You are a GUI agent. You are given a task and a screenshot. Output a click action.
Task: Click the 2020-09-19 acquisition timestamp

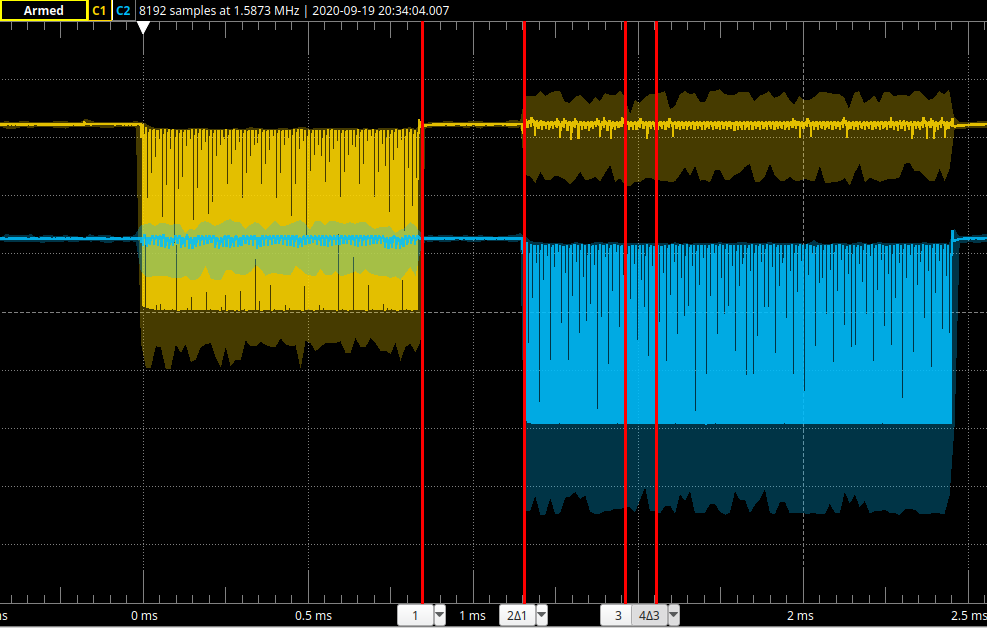click(380, 11)
